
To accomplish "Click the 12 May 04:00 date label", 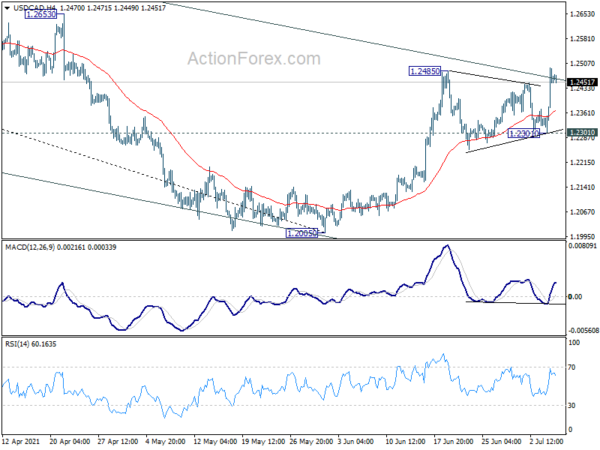I will [x=214, y=441].
